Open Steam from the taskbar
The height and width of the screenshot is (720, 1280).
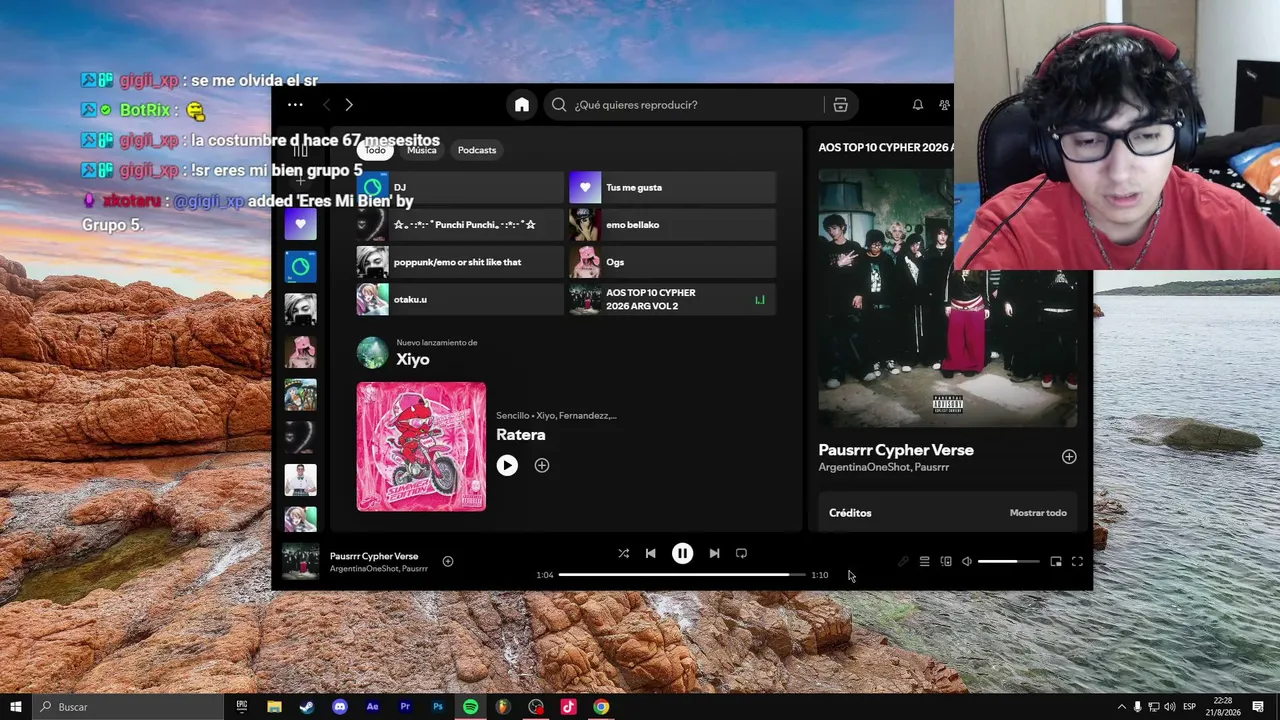click(x=307, y=707)
